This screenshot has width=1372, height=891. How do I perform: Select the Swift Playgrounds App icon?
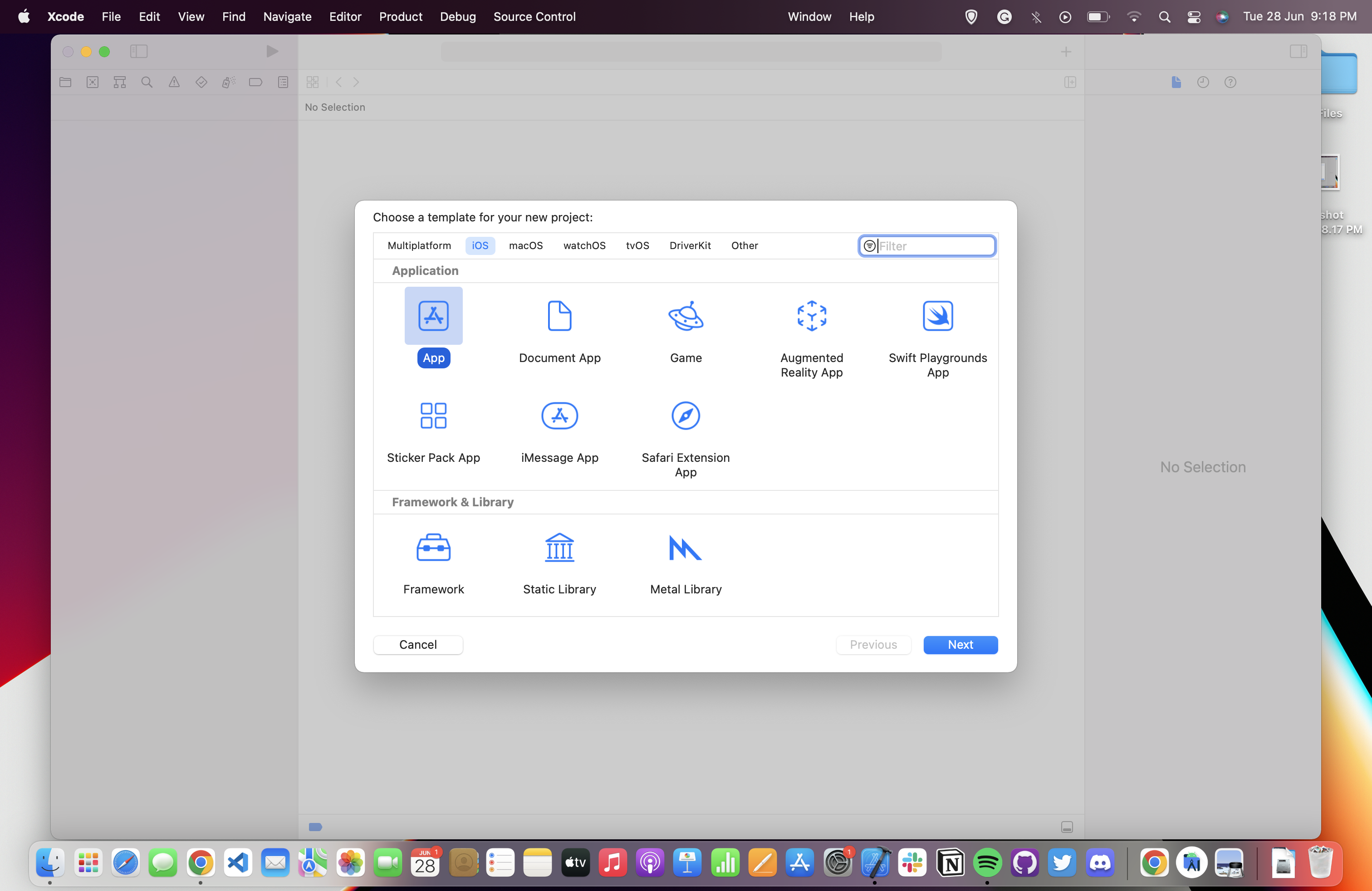pyautogui.click(x=938, y=315)
